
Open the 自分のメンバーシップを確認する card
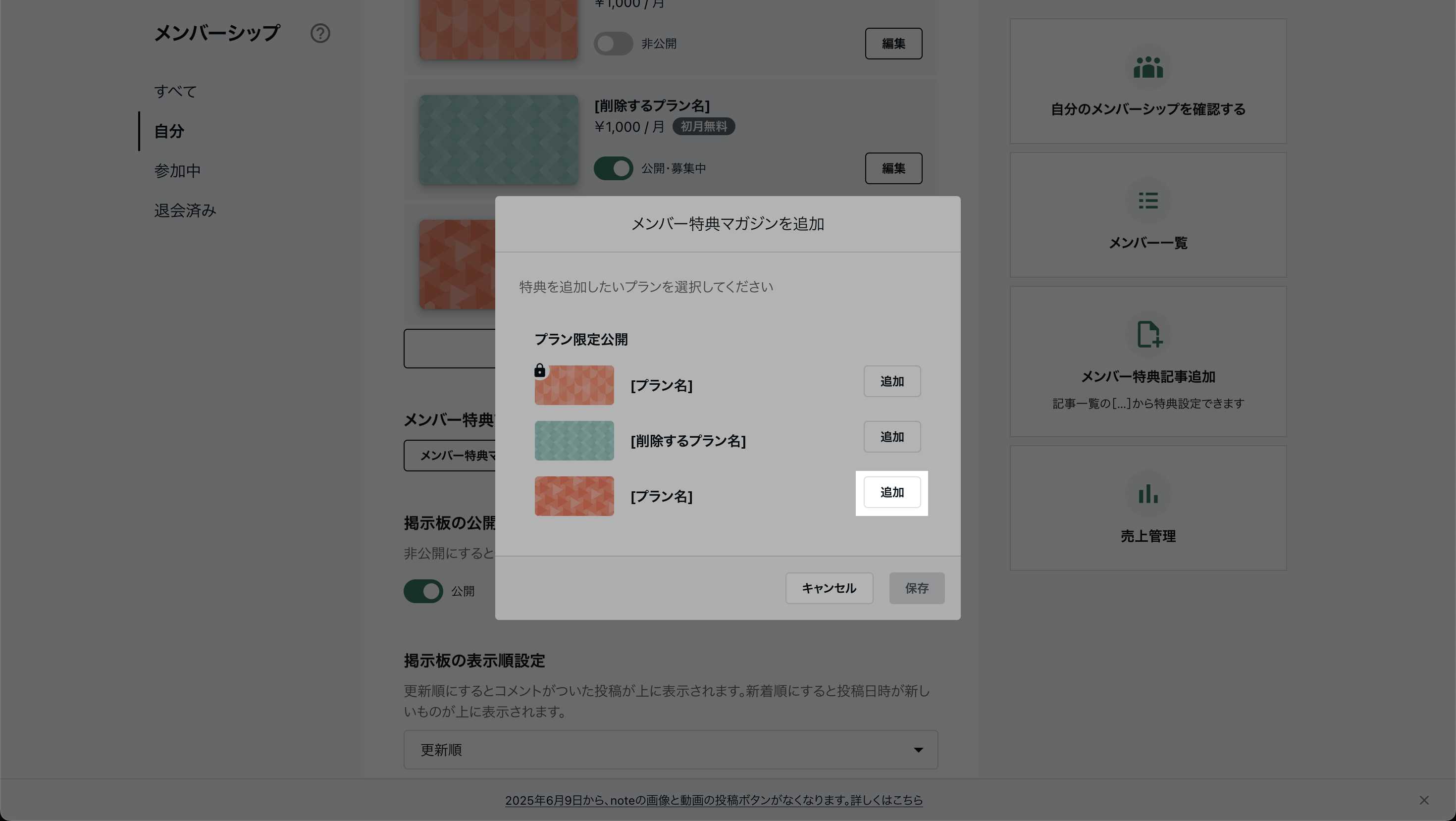(1148, 81)
